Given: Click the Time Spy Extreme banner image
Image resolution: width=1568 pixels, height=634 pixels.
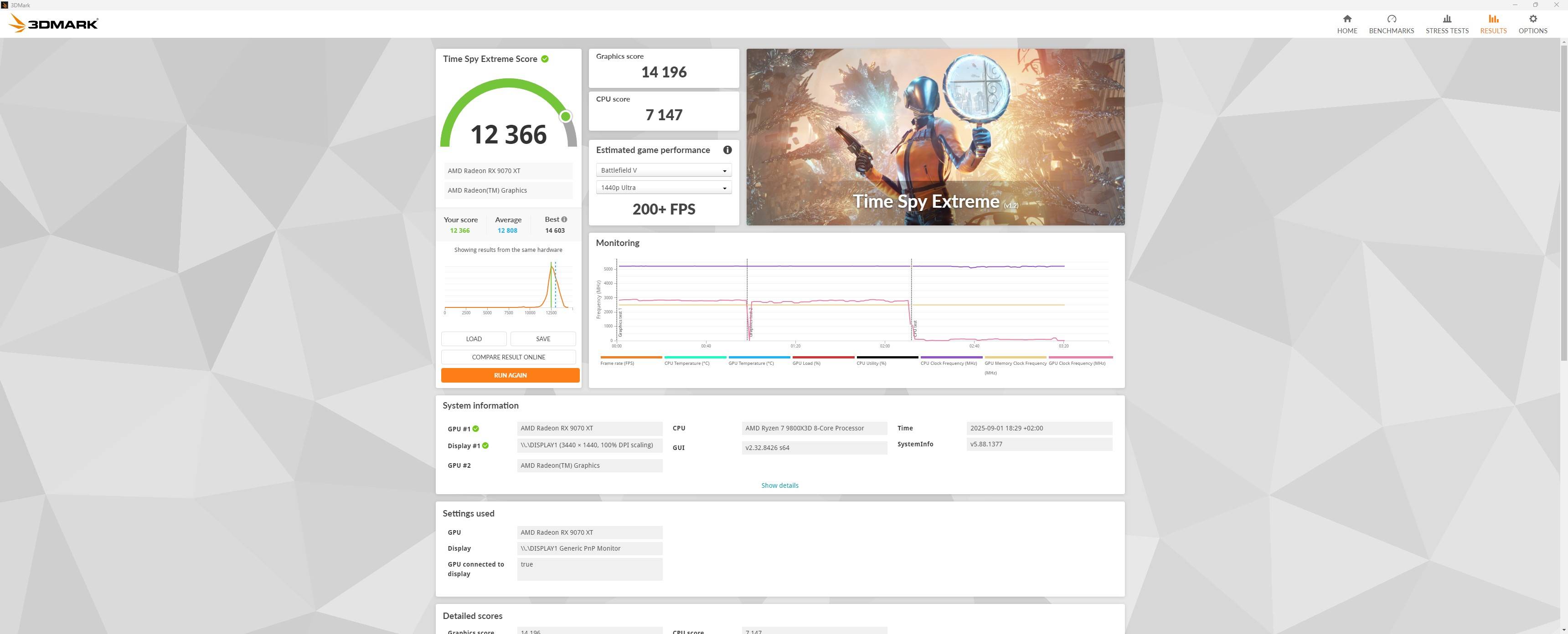Looking at the screenshot, I should coord(935,137).
